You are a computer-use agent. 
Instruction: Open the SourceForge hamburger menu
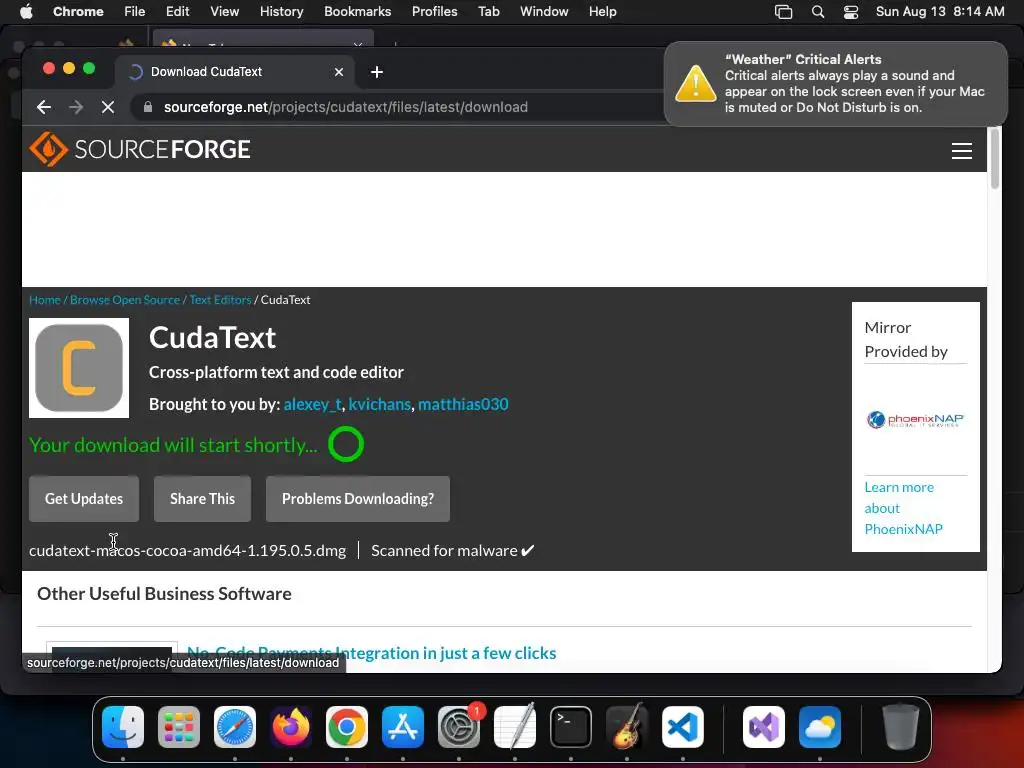961,151
